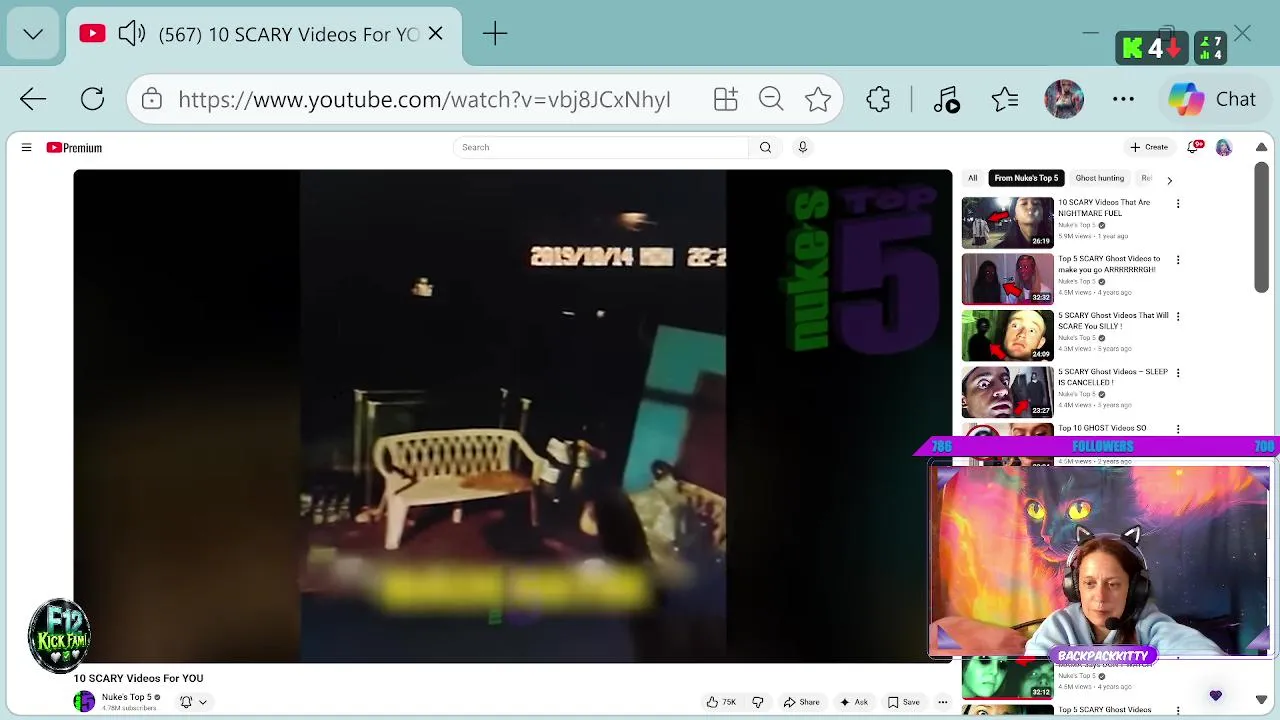Open browser settings and more menu

pos(1123,99)
